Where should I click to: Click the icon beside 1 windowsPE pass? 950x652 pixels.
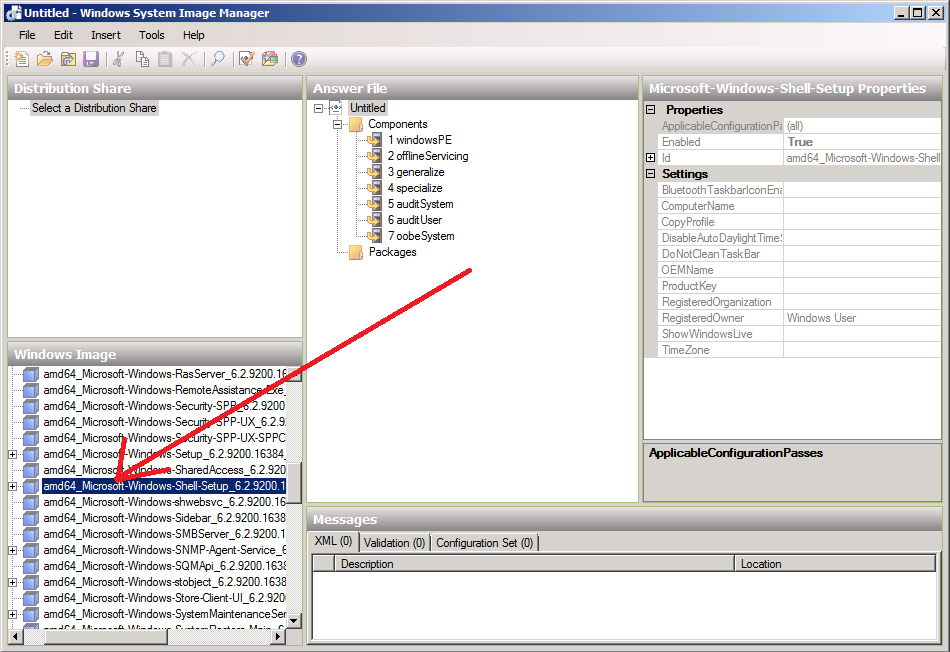coord(374,140)
